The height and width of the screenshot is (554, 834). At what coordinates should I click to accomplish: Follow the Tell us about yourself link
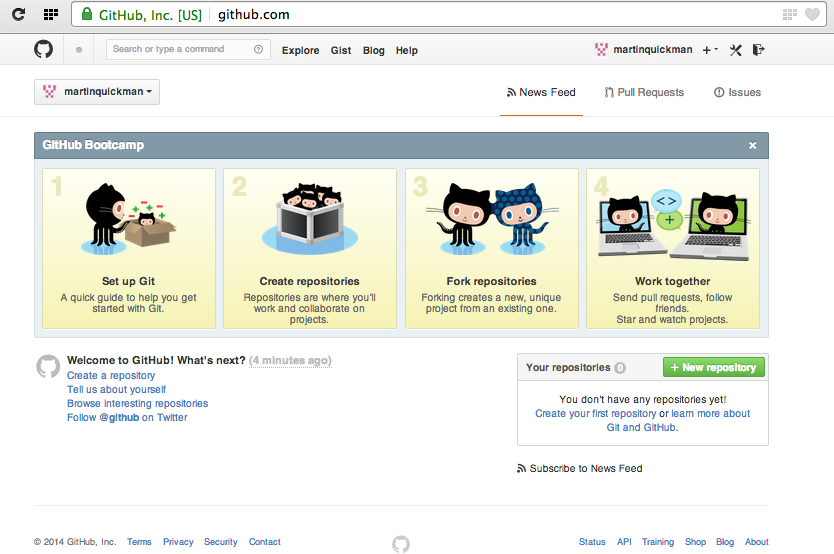tap(116, 390)
